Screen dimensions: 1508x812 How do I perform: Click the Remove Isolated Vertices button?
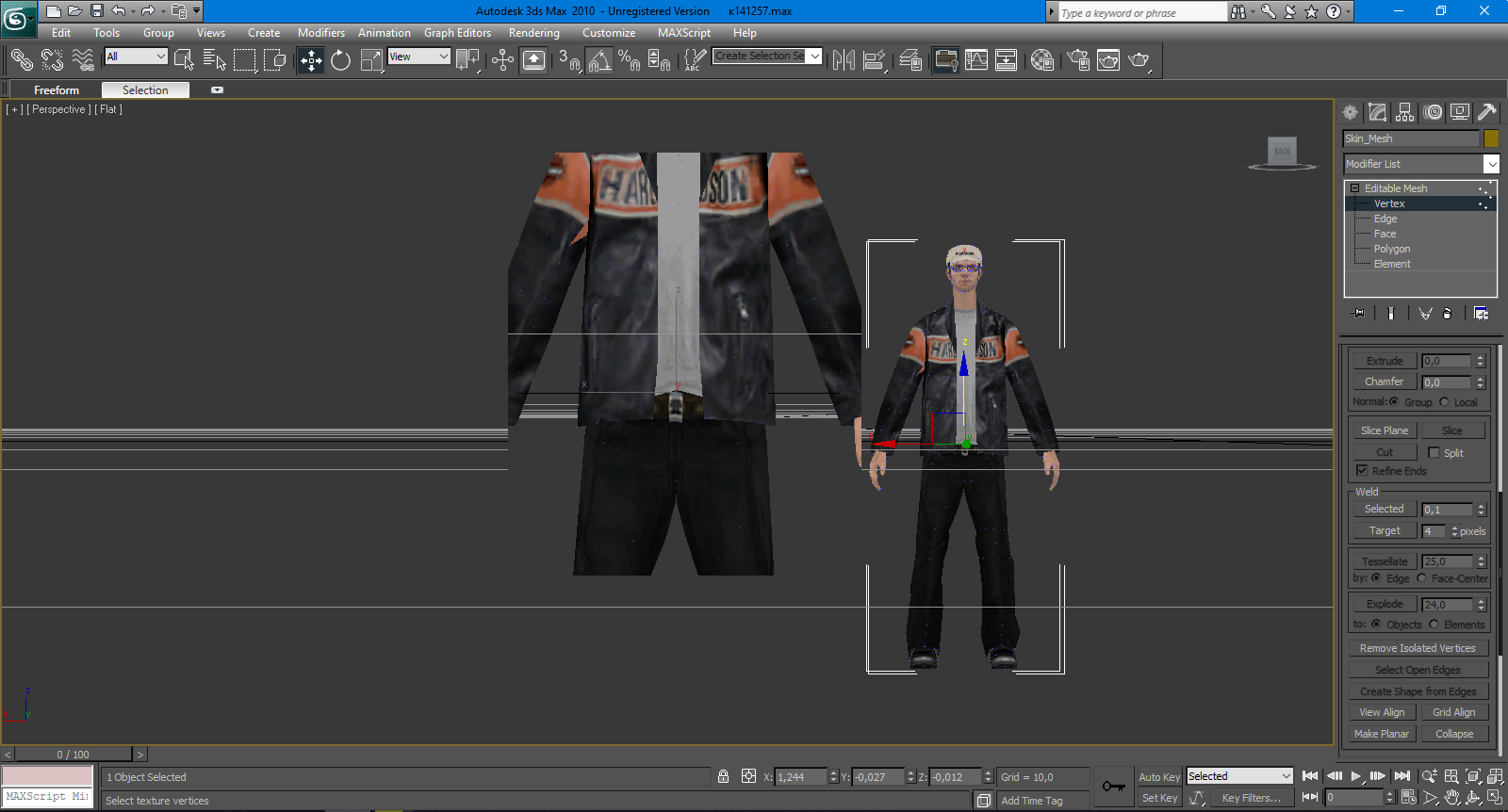[x=1418, y=648]
